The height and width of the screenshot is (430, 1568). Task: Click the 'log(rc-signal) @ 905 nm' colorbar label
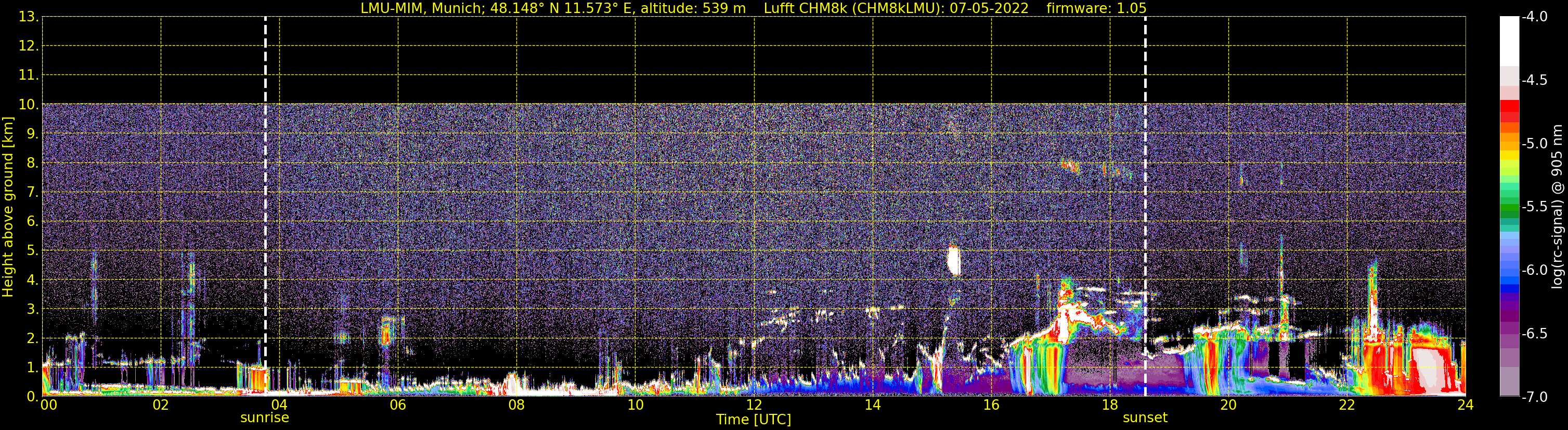pyautogui.click(x=1558, y=207)
